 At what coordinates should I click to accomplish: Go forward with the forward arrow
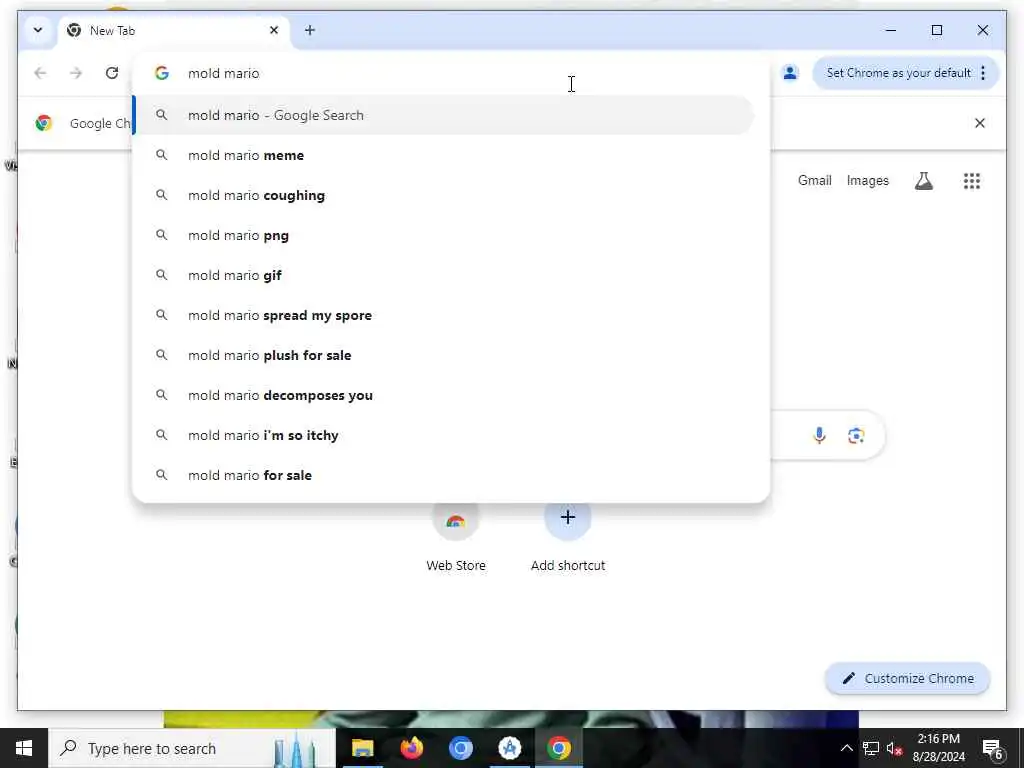(76, 73)
